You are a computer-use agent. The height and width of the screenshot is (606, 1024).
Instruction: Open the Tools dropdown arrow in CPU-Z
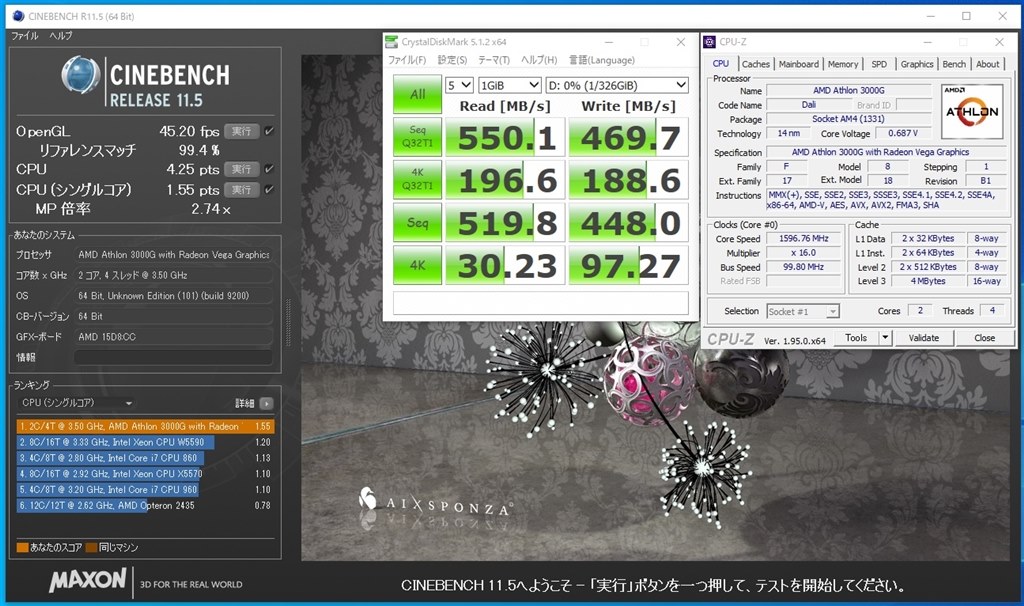click(x=885, y=338)
